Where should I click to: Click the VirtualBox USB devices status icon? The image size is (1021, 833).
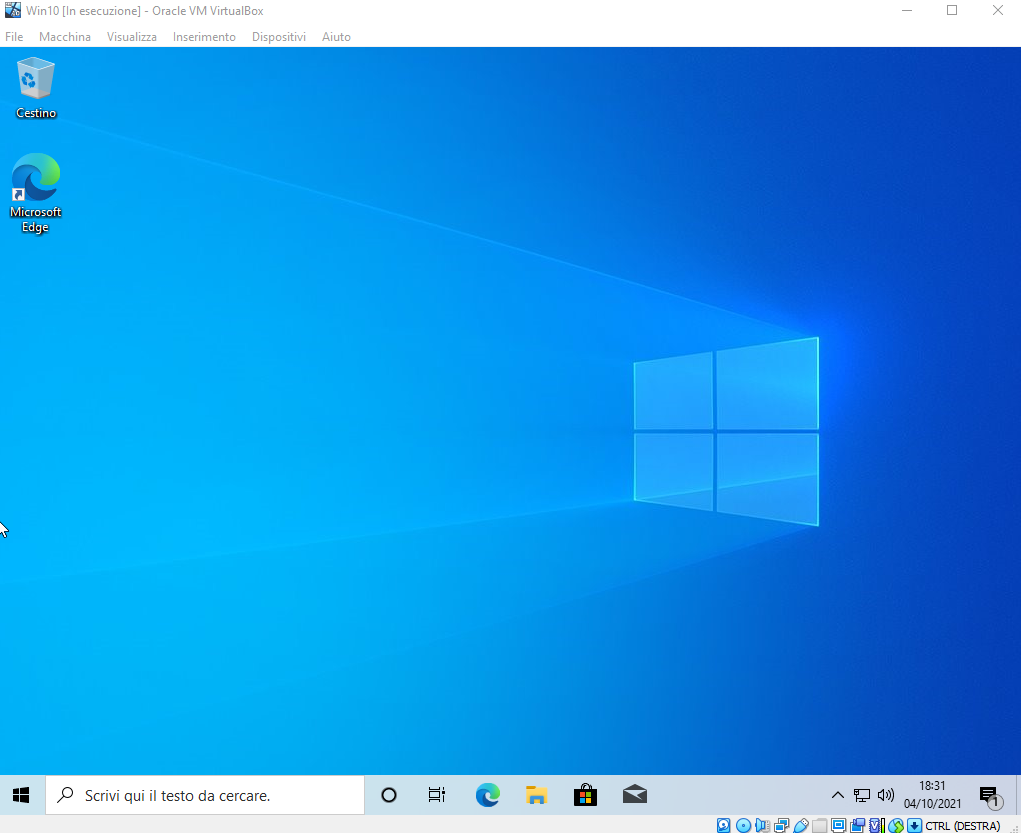pos(801,825)
